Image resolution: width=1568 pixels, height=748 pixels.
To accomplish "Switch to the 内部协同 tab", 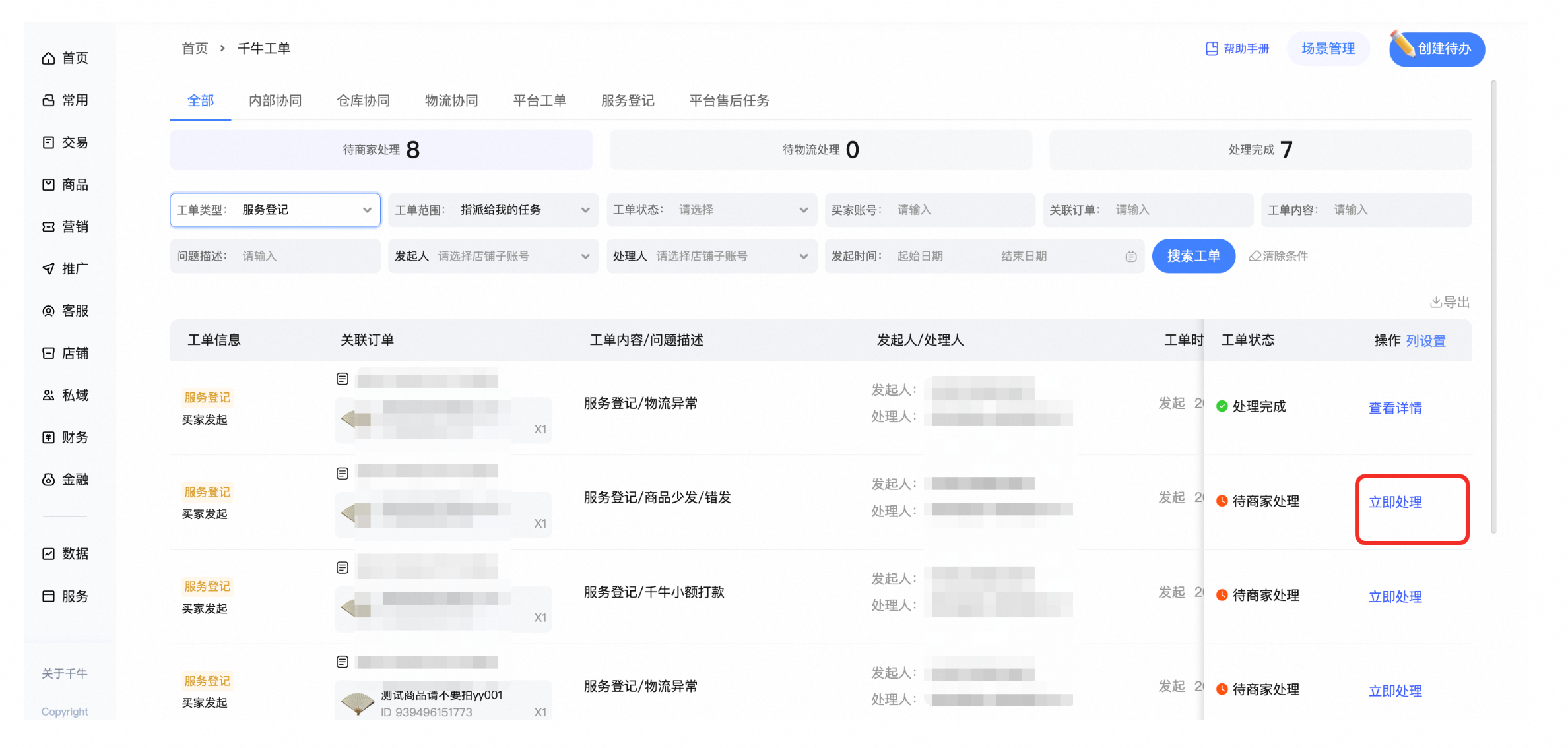I will coord(275,101).
